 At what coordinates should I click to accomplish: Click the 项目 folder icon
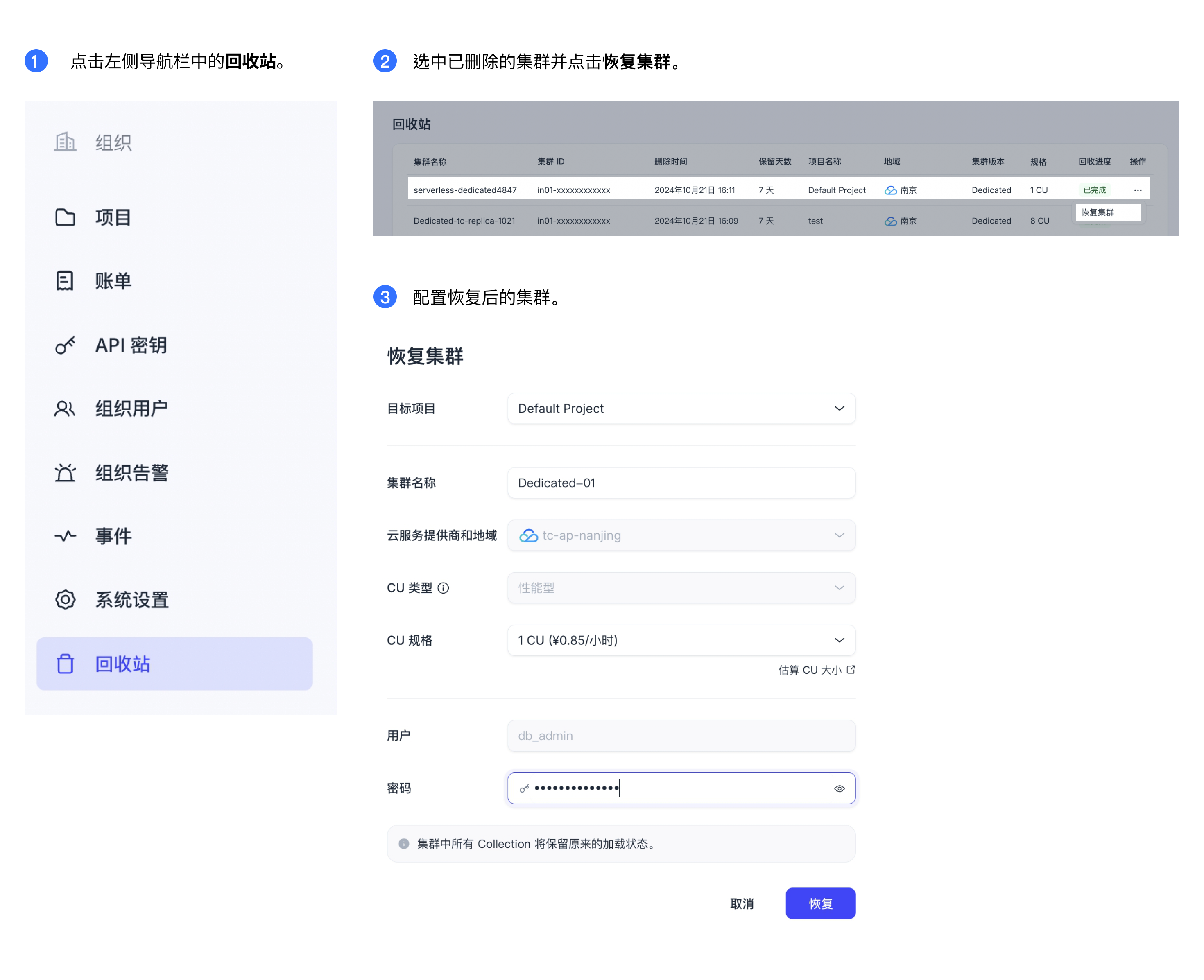point(65,217)
